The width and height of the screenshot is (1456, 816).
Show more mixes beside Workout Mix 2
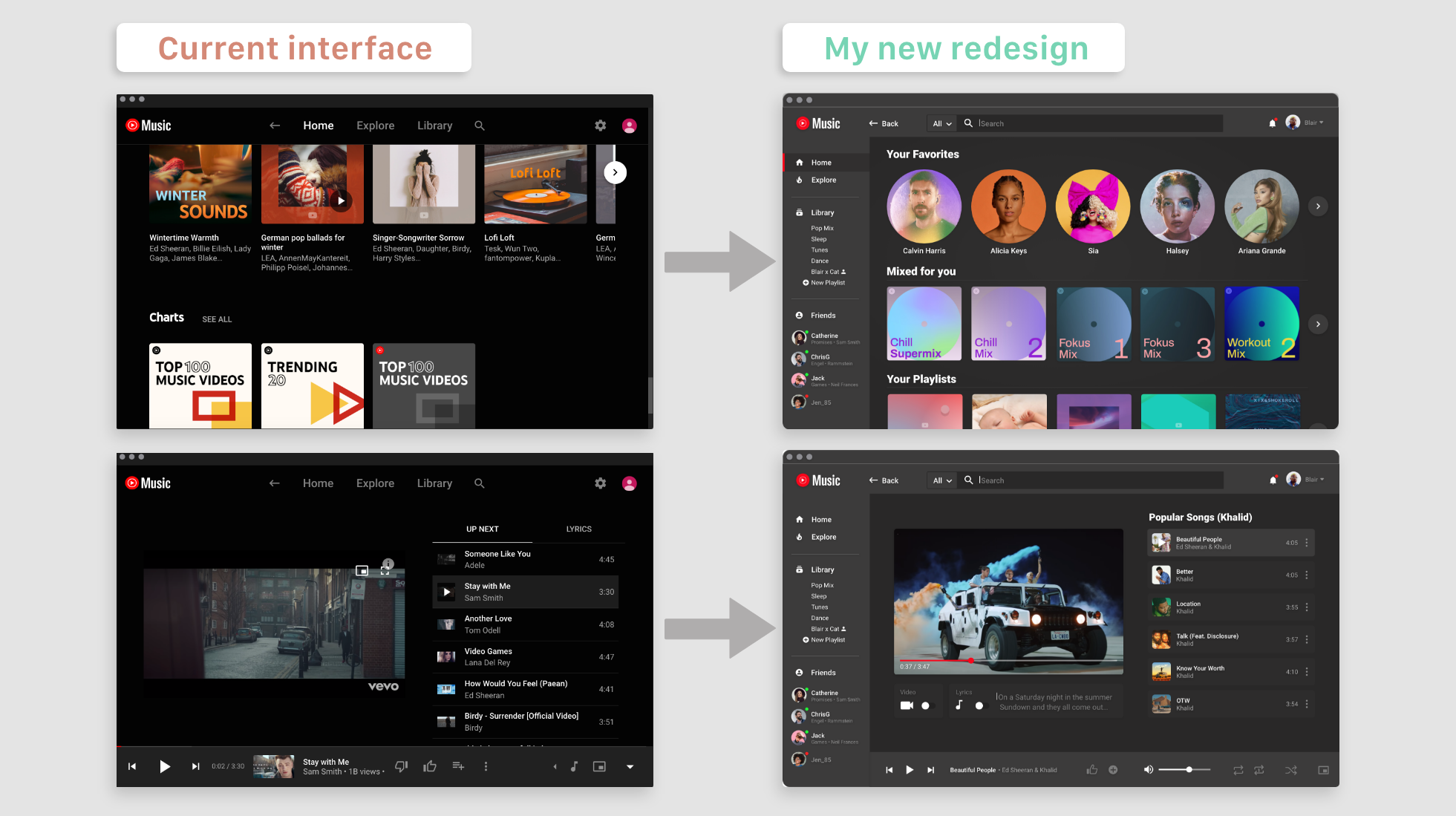(x=1318, y=324)
